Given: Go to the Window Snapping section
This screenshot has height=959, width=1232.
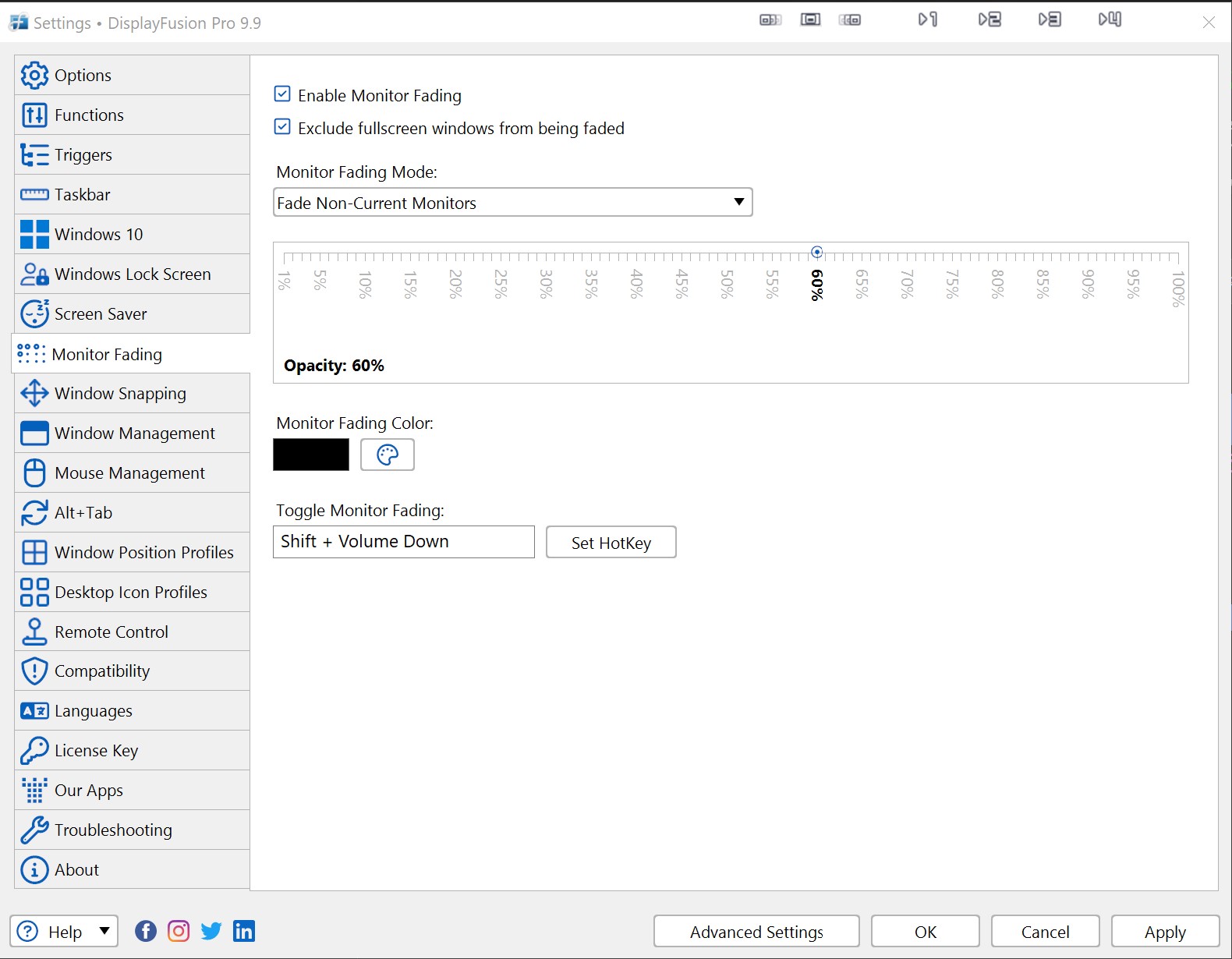Looking at the screenshot, I should pyautogui.click(x=120, y=394).
